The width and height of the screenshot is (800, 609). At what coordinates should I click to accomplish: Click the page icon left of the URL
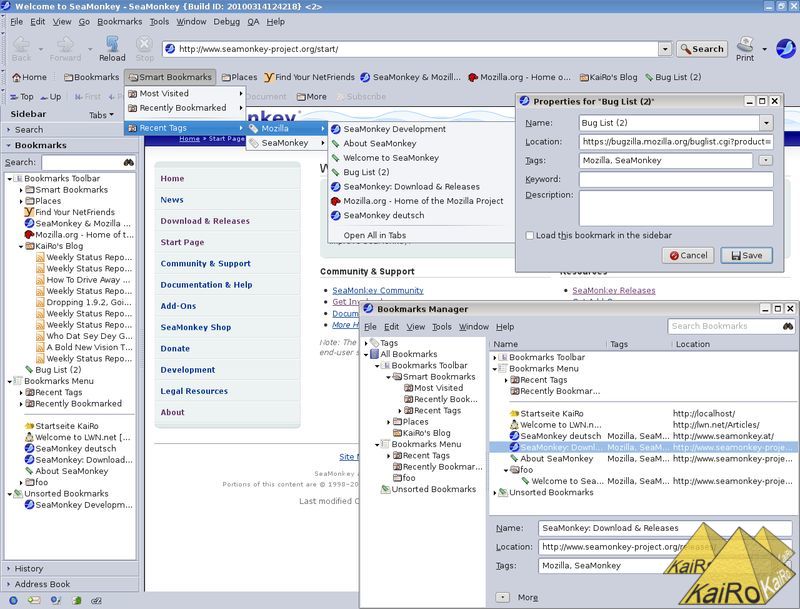pyautogui.click(x=170, y=49)
